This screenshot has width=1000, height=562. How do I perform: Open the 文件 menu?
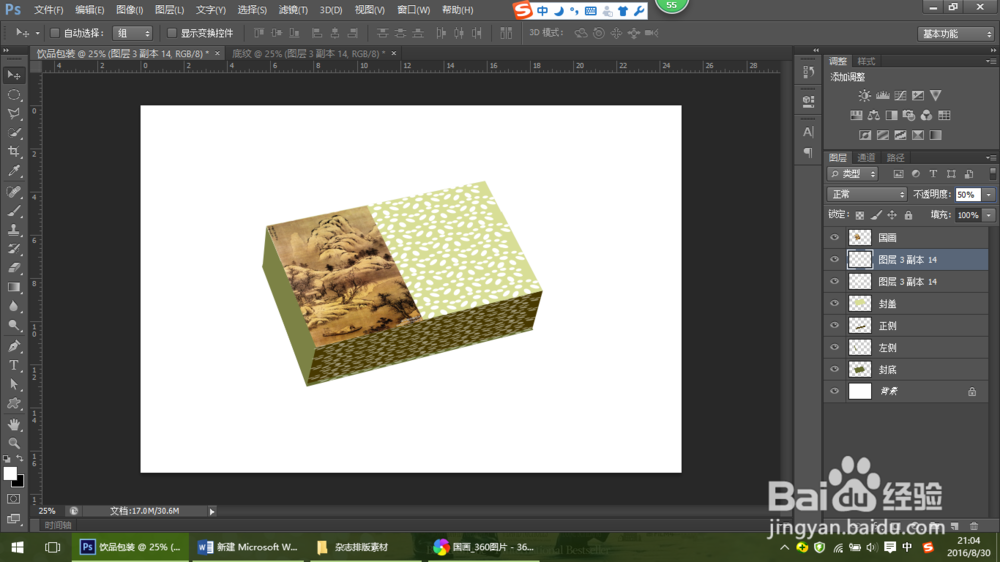[48, 10]
